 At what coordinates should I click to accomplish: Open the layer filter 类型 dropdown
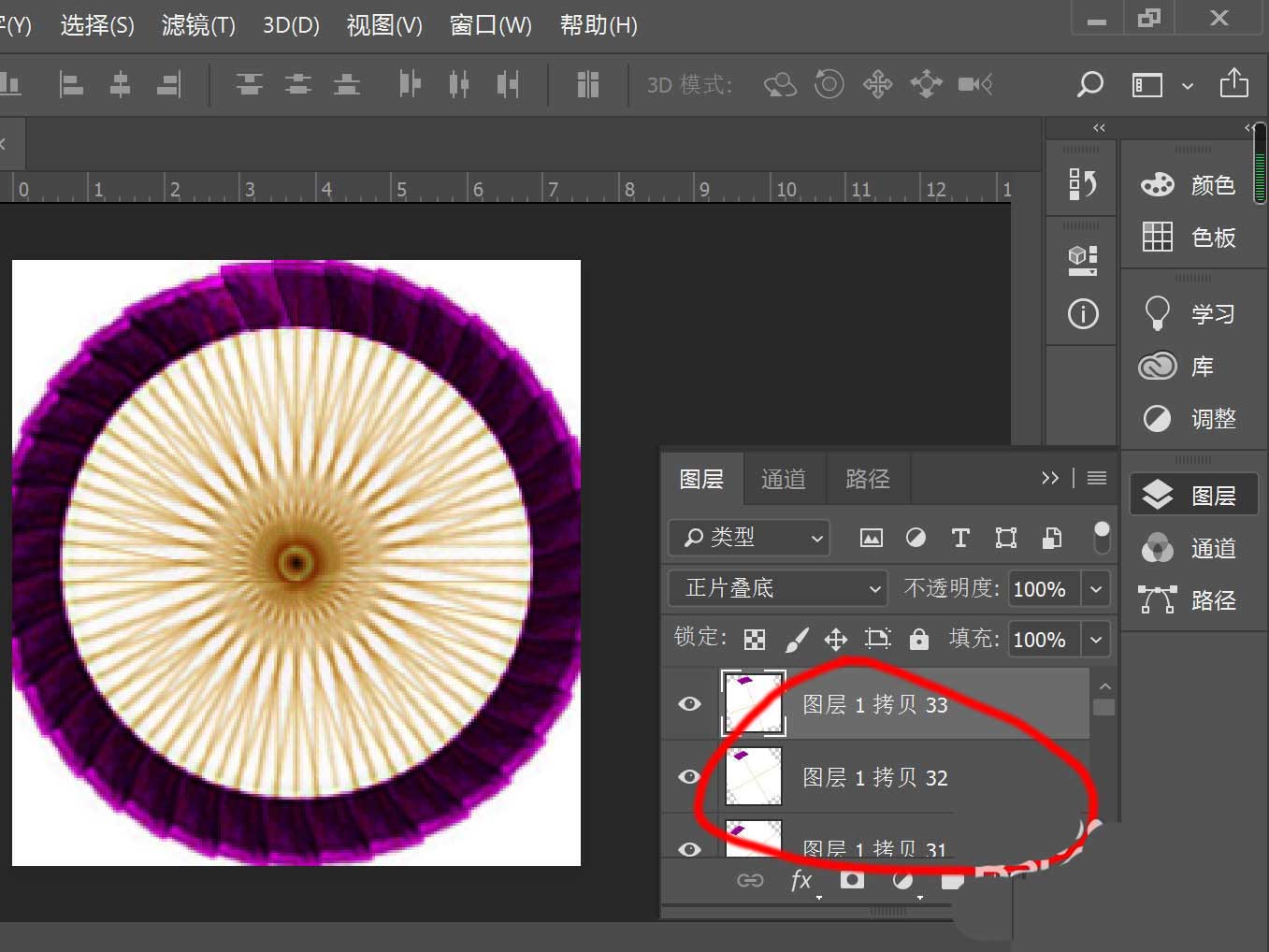pyautogui.click(x=748, y=538)
